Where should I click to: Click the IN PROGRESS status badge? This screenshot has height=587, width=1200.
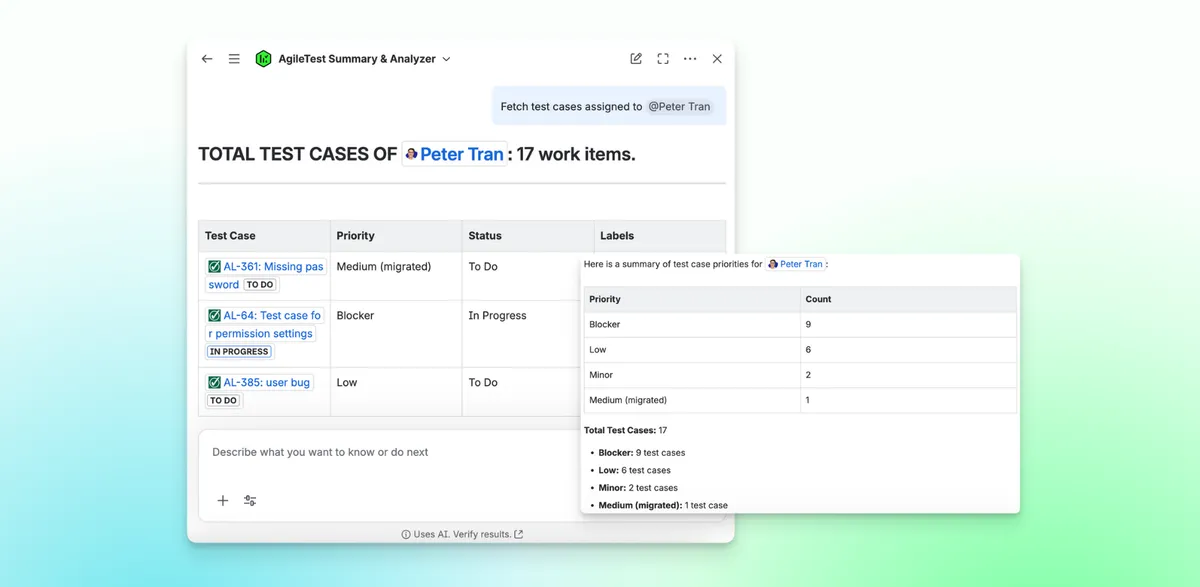click(239, 352)
